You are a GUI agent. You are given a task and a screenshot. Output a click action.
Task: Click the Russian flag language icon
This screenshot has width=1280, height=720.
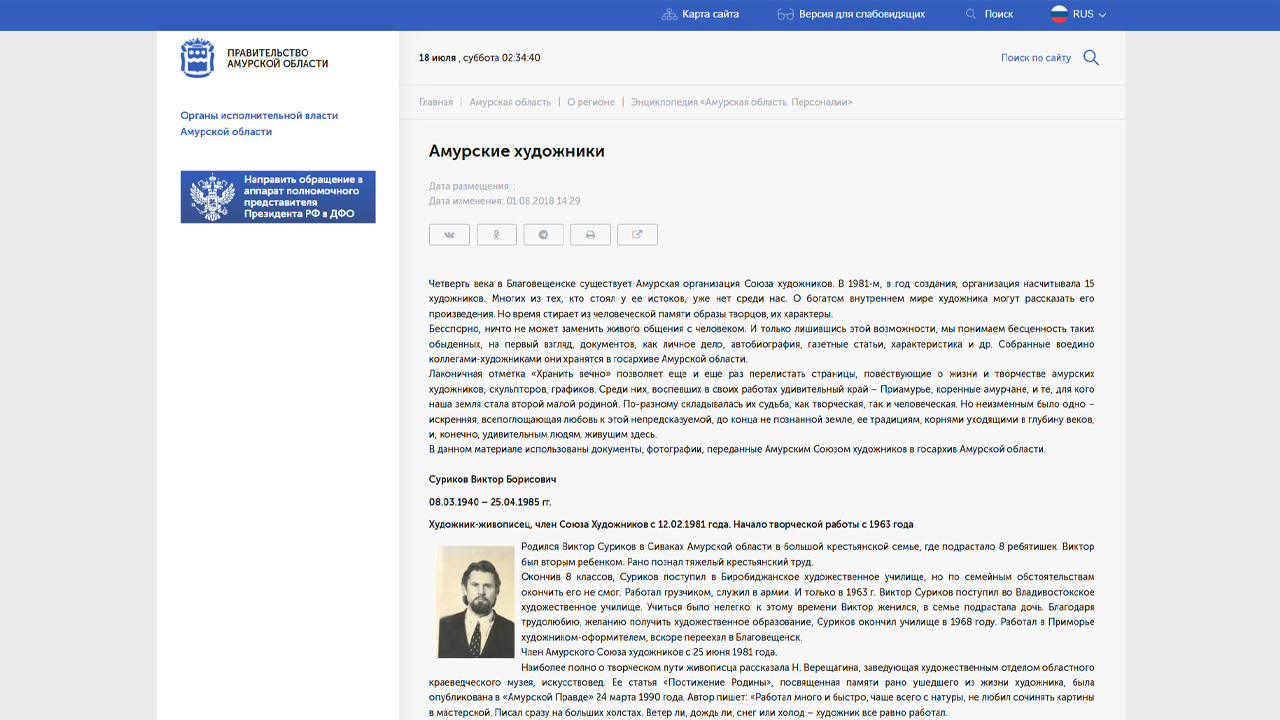(1059, 14)
